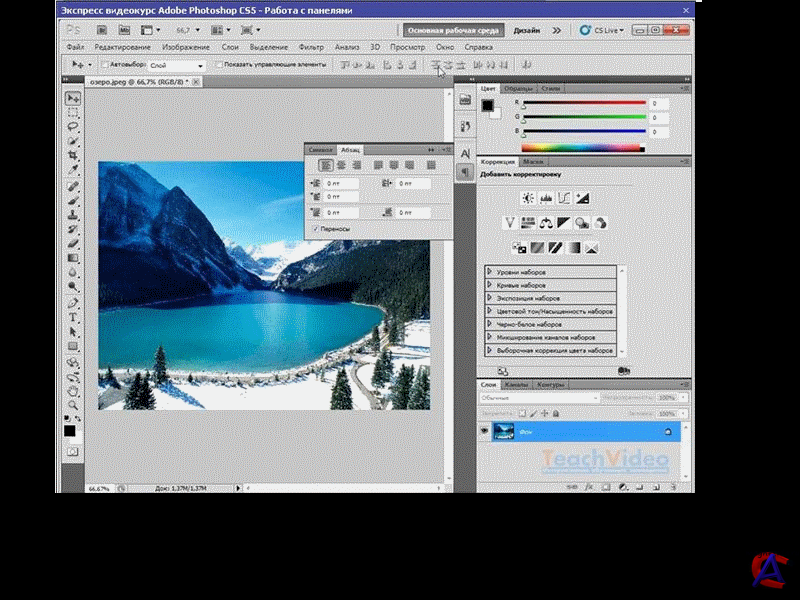This screenshot has width=800, height=600.
Task: Click the Основная рабочая среда workspace button
Action: [454, 30]
